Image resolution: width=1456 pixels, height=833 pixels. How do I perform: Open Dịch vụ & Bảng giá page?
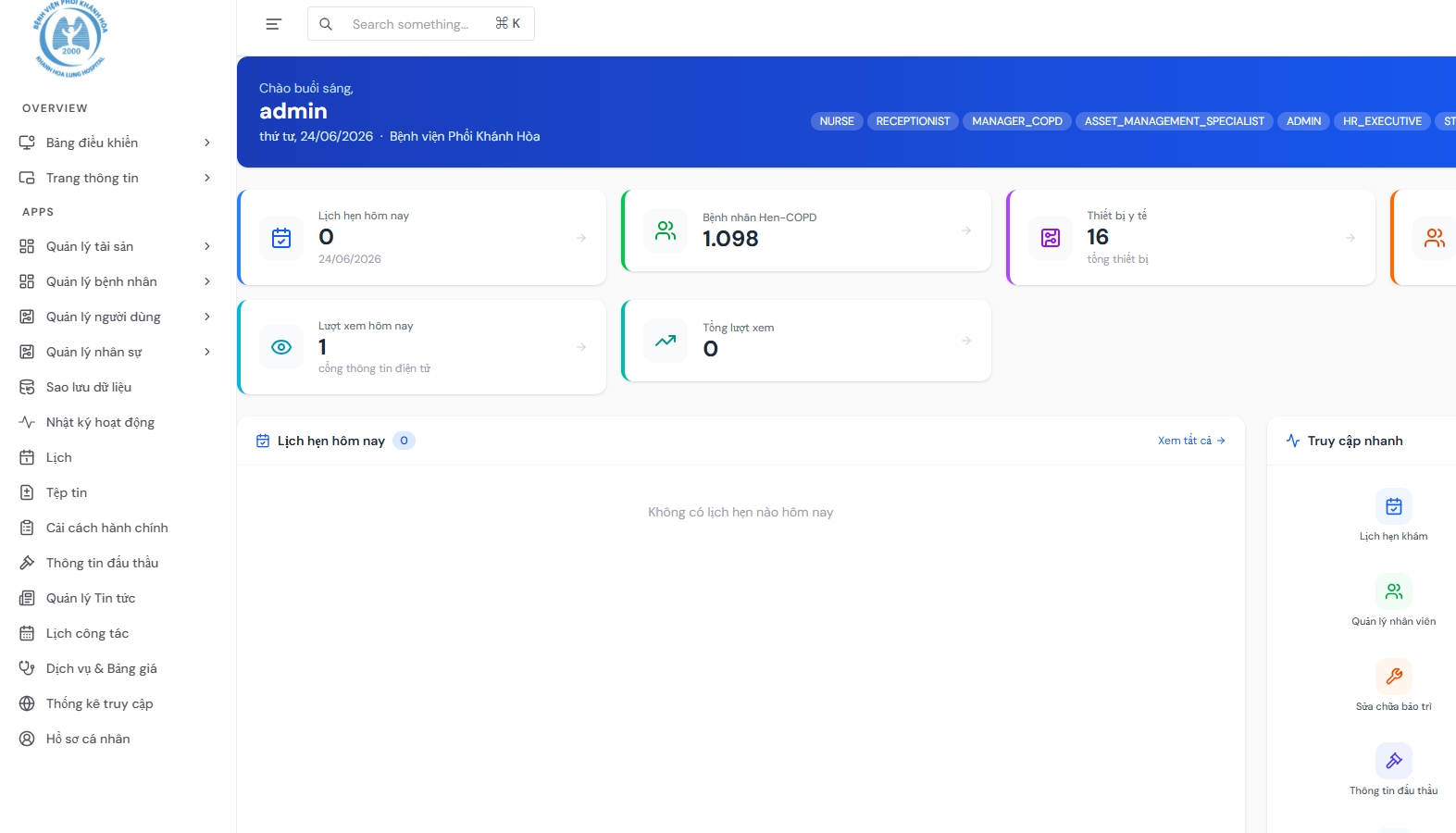[x=116, y=668]
